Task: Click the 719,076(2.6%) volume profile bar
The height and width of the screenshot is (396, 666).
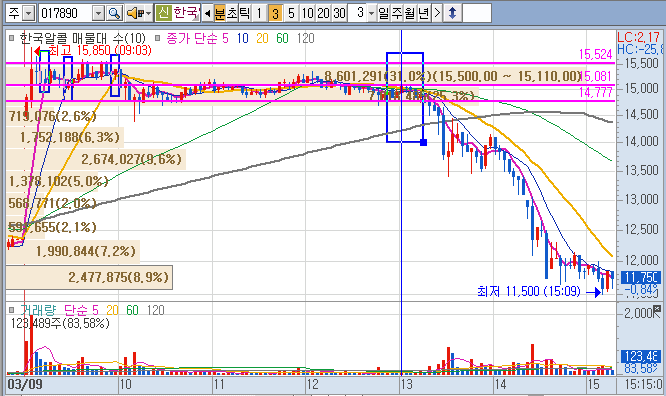Action: pos(53,116)
